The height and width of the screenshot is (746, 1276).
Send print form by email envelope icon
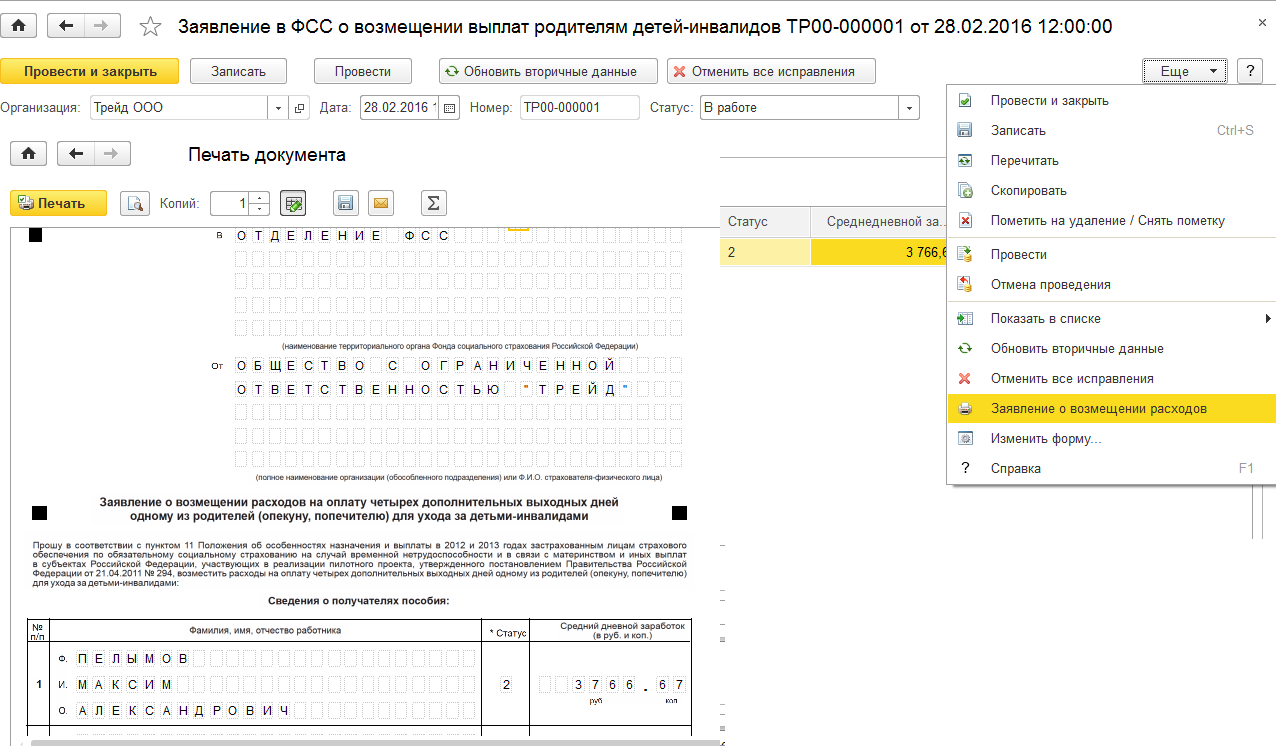[x=381, y=203]
